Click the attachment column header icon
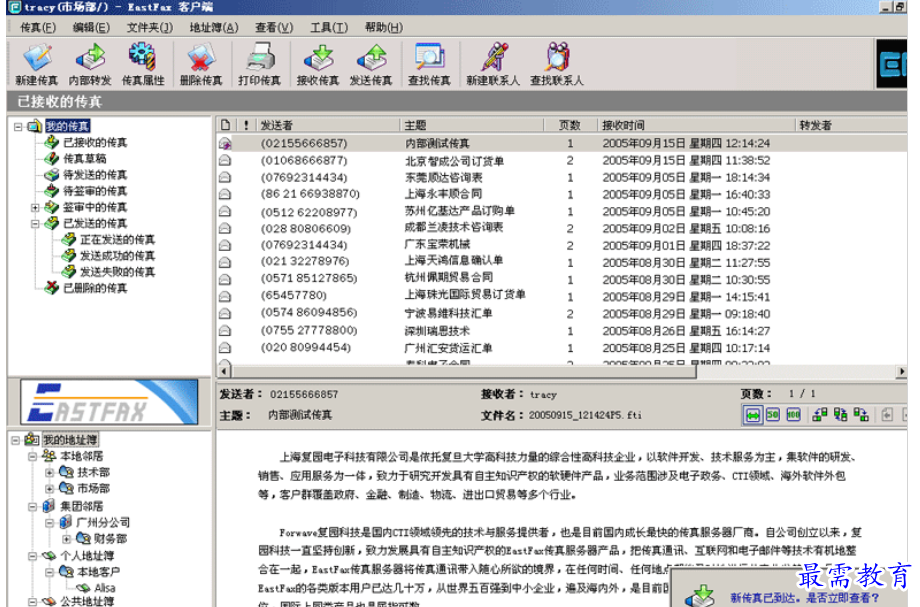The height and width of the screenshot is (607, 920). [x=225, y=125]
